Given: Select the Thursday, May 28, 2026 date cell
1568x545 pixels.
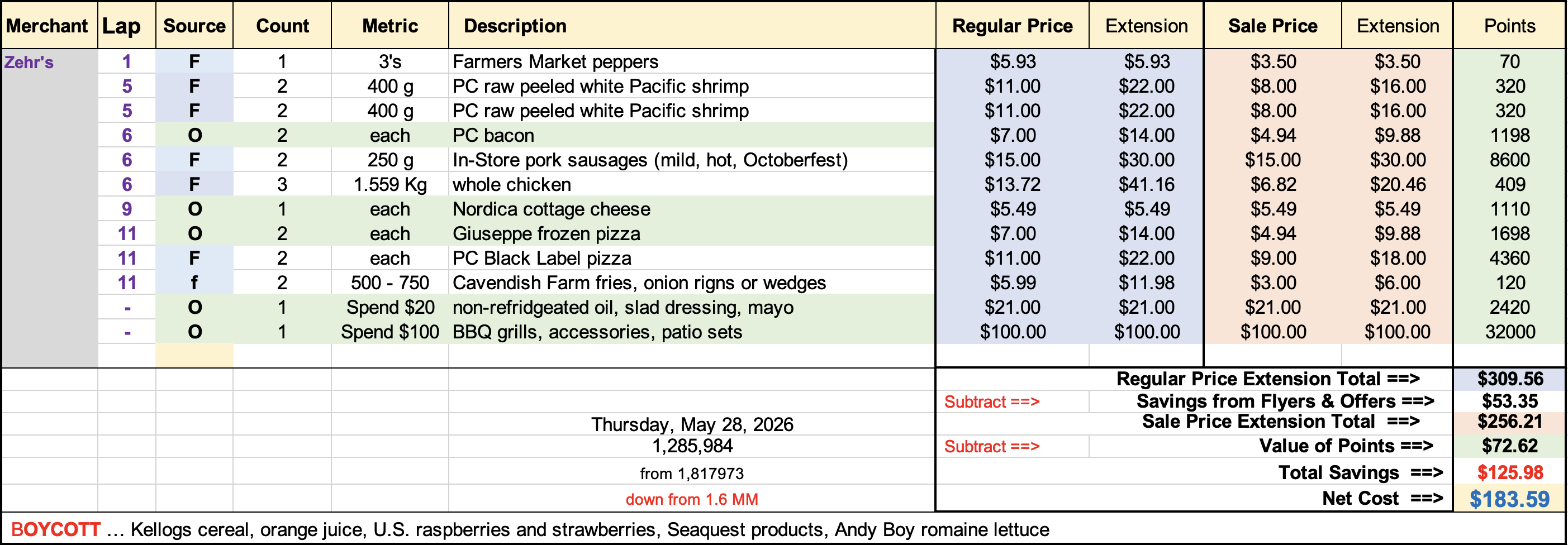Looking at the screenshot, I should click(691, 424).
